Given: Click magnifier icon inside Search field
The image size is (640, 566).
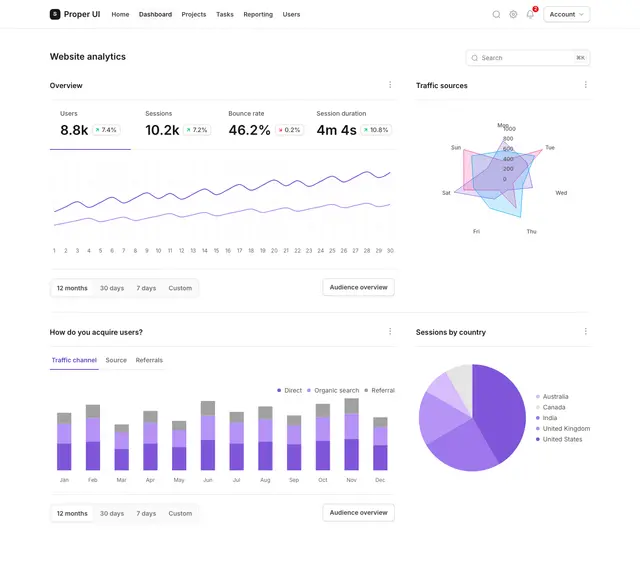Looking at the screenshot, I should tap(475, 58).
